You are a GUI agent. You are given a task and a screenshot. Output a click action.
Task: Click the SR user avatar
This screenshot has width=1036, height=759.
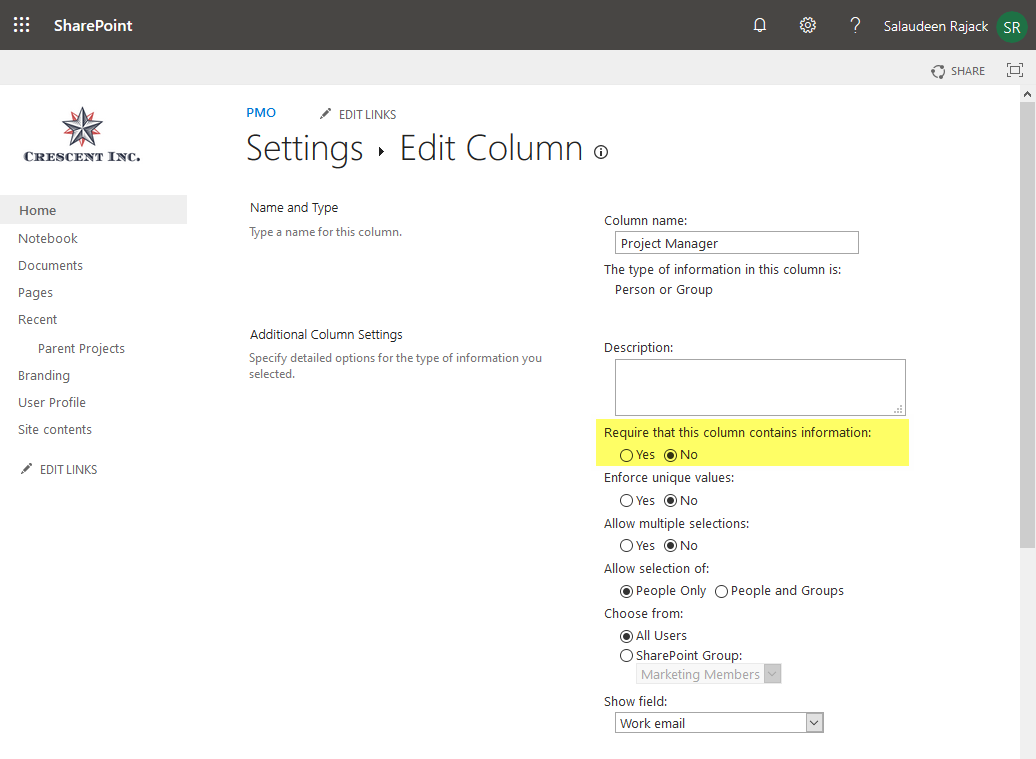[x=1011, y=26]
